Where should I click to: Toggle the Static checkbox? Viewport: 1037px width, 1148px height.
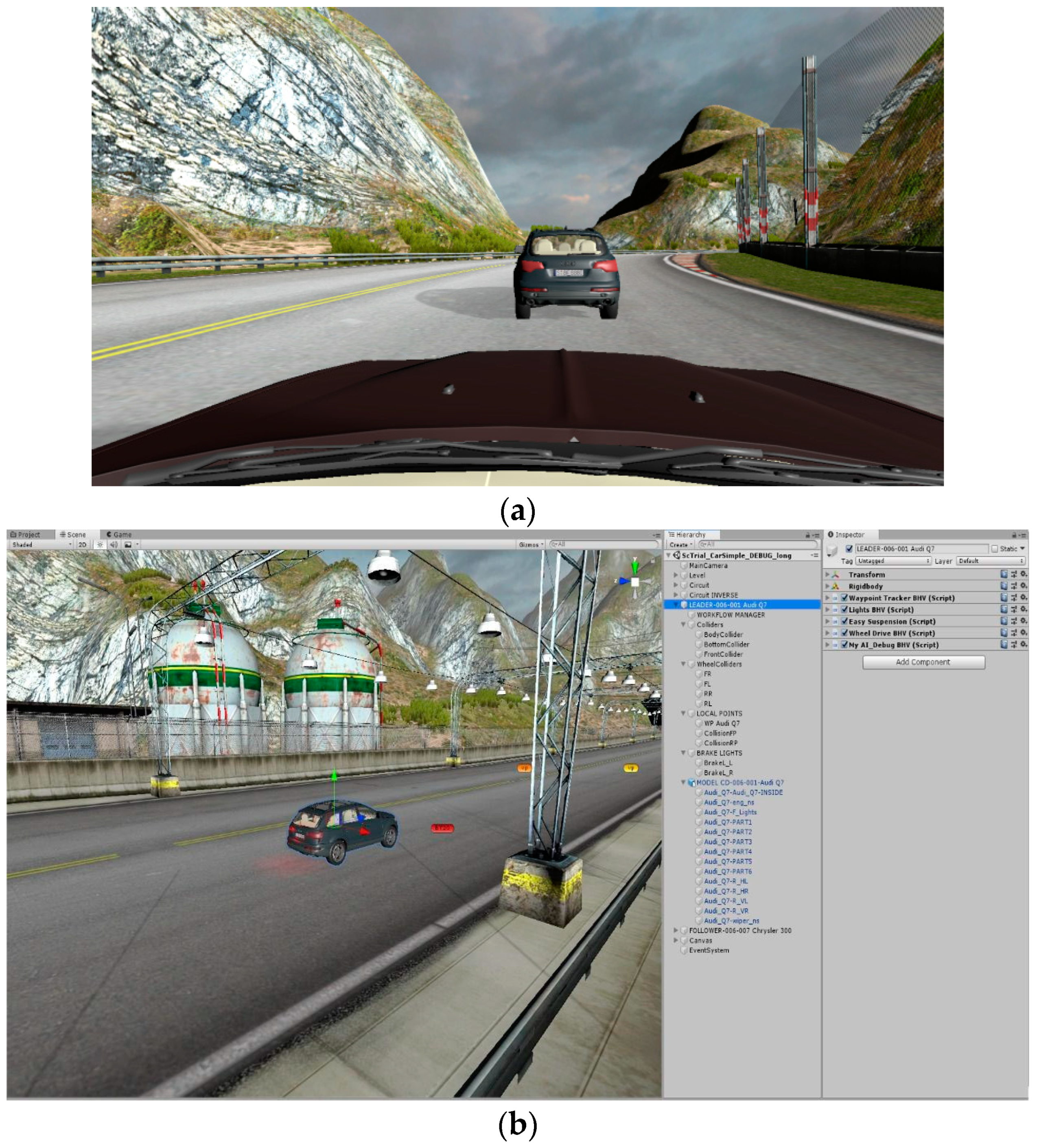pyautogui.click(x=994, y=548)
